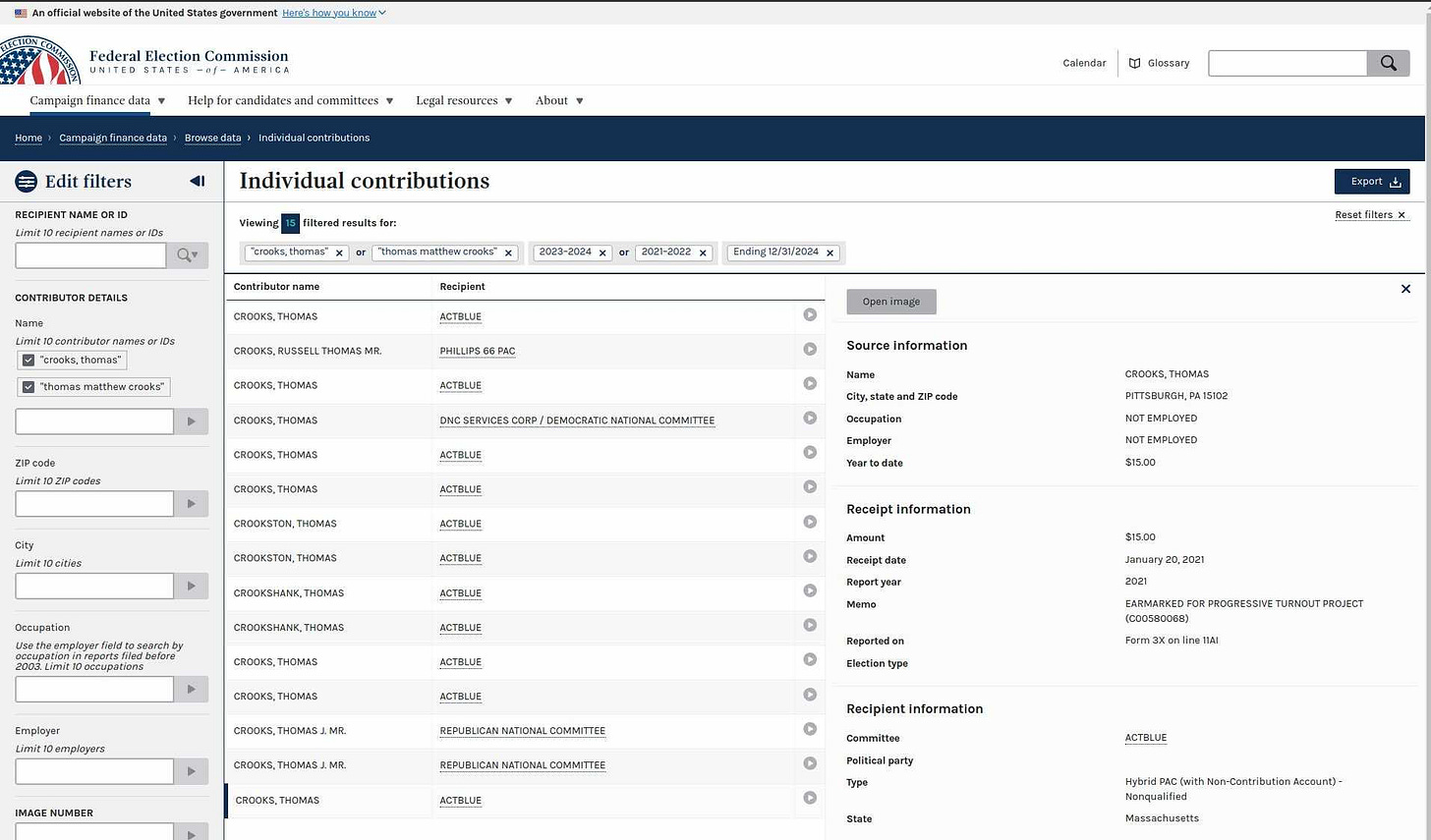Click the Recipient name or ID input
The width and height of the screenshot is (1431, 840).
[x=90, y=255]
